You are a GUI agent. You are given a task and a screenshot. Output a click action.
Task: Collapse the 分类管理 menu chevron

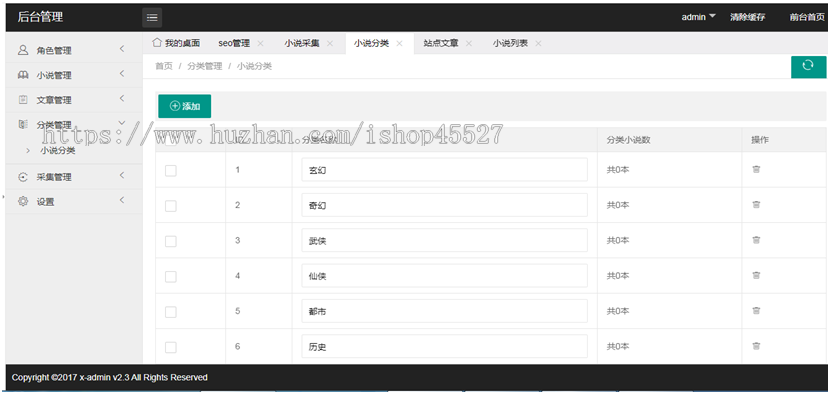point(122,123)
